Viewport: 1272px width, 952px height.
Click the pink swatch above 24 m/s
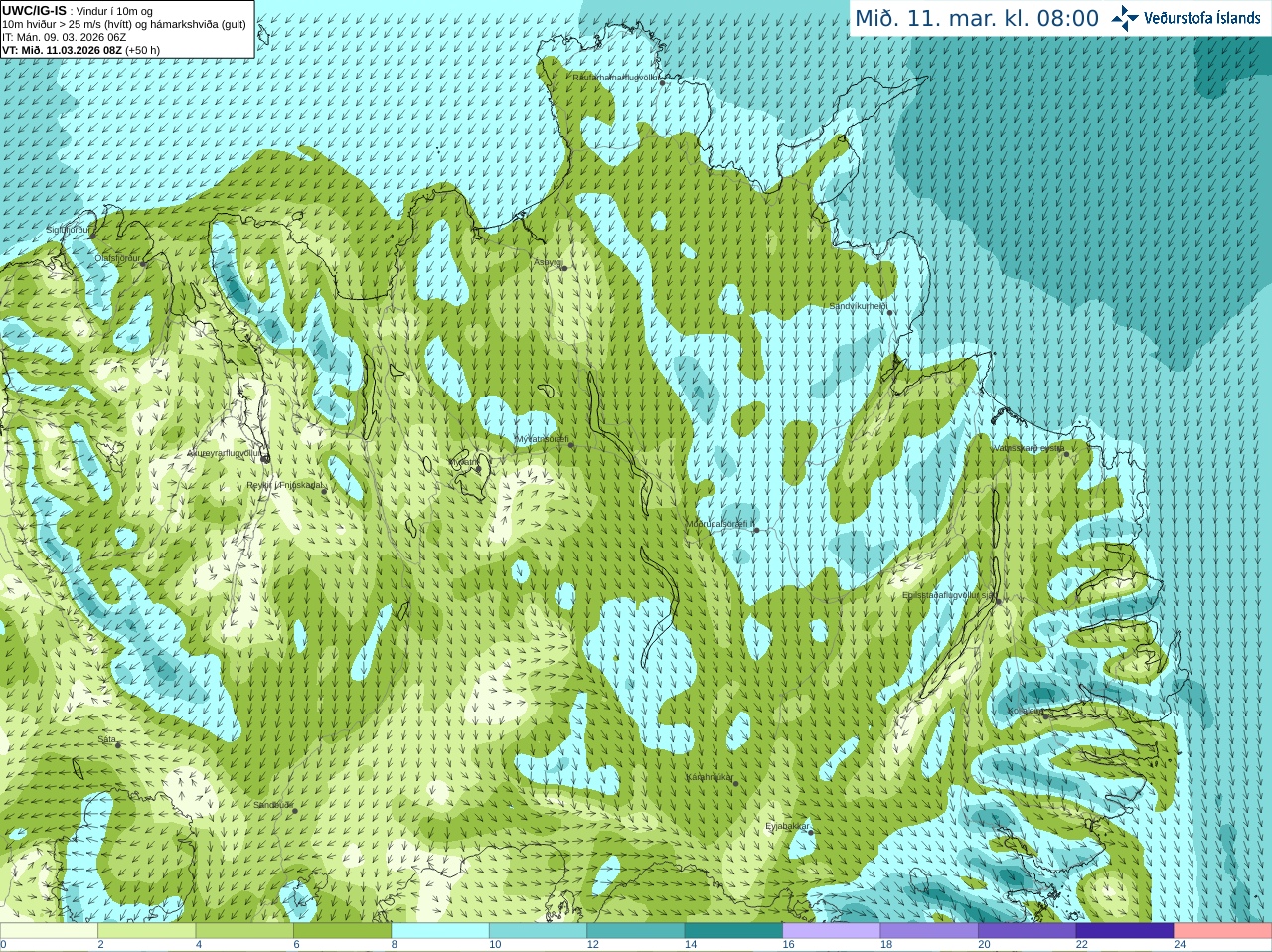[x=1223, y=931]
